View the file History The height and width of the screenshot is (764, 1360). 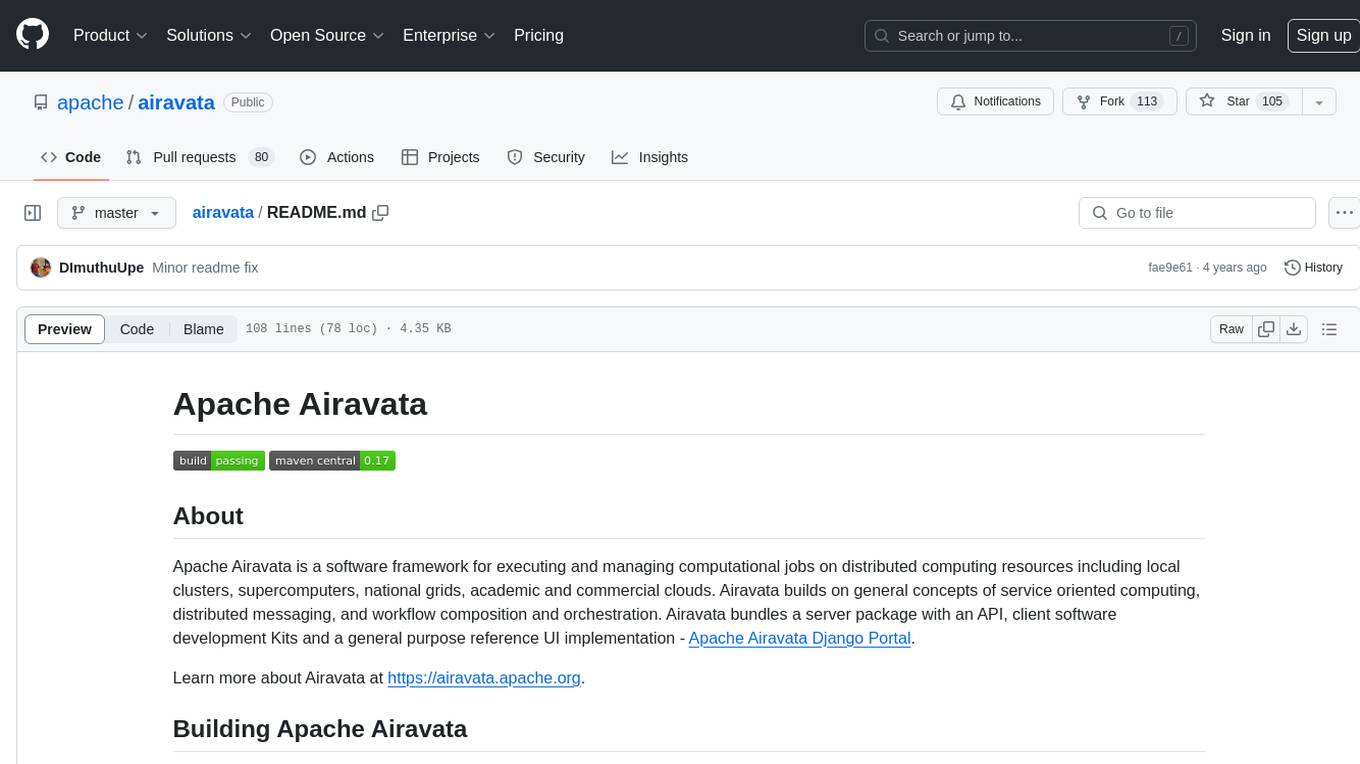(1313, 268)
